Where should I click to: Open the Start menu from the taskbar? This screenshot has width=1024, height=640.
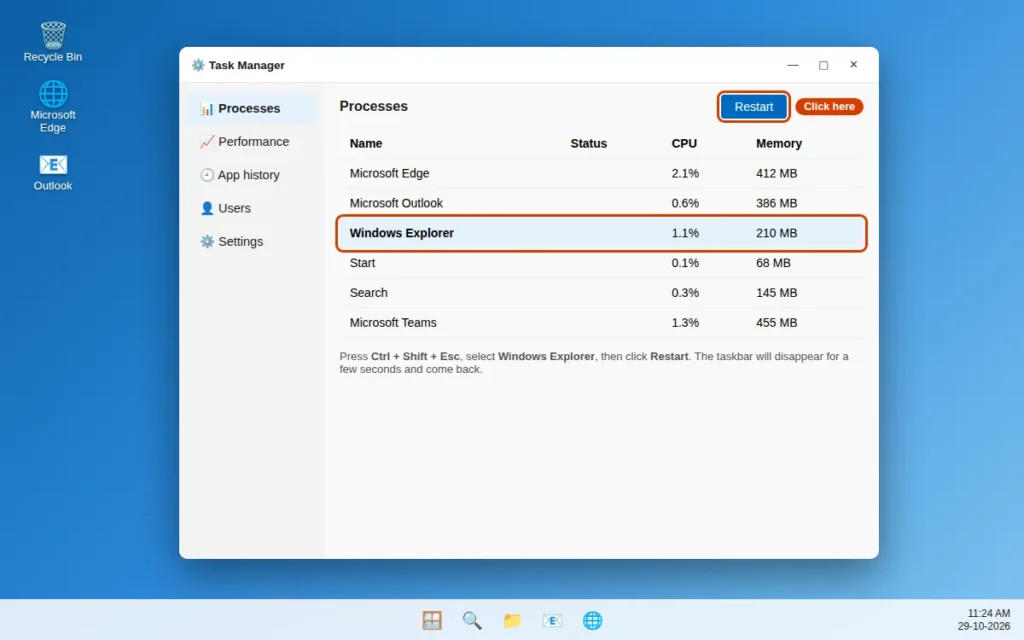pos(432,620)
